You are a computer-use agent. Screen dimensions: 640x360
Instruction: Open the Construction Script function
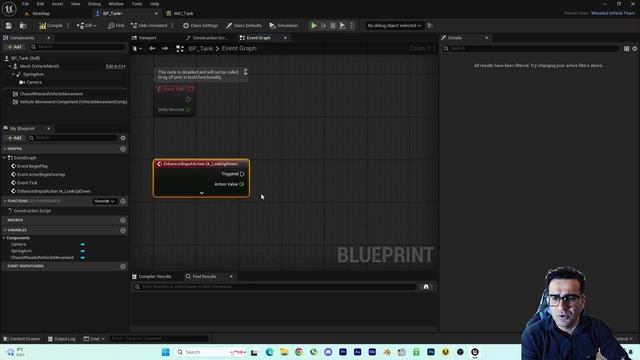pos(32,211)
